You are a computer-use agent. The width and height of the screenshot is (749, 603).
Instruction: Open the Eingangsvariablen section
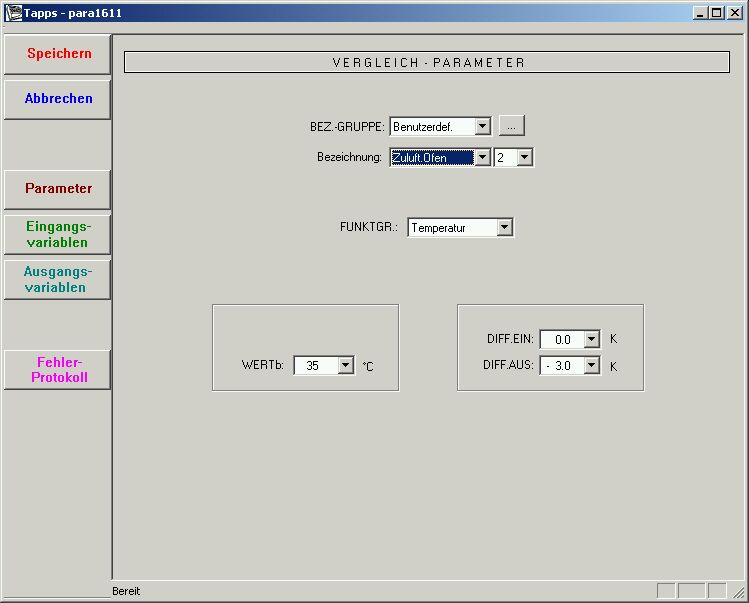(x=58, y=234)
